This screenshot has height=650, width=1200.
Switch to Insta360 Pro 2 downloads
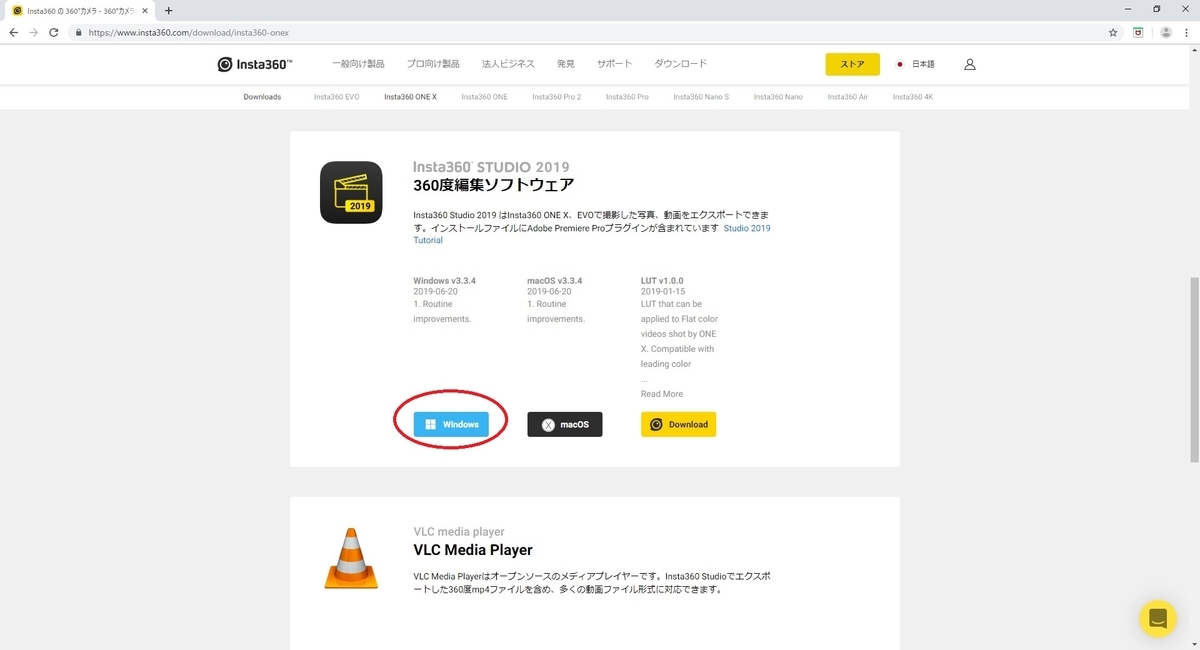pyautogui.click(x=556, y=97)
